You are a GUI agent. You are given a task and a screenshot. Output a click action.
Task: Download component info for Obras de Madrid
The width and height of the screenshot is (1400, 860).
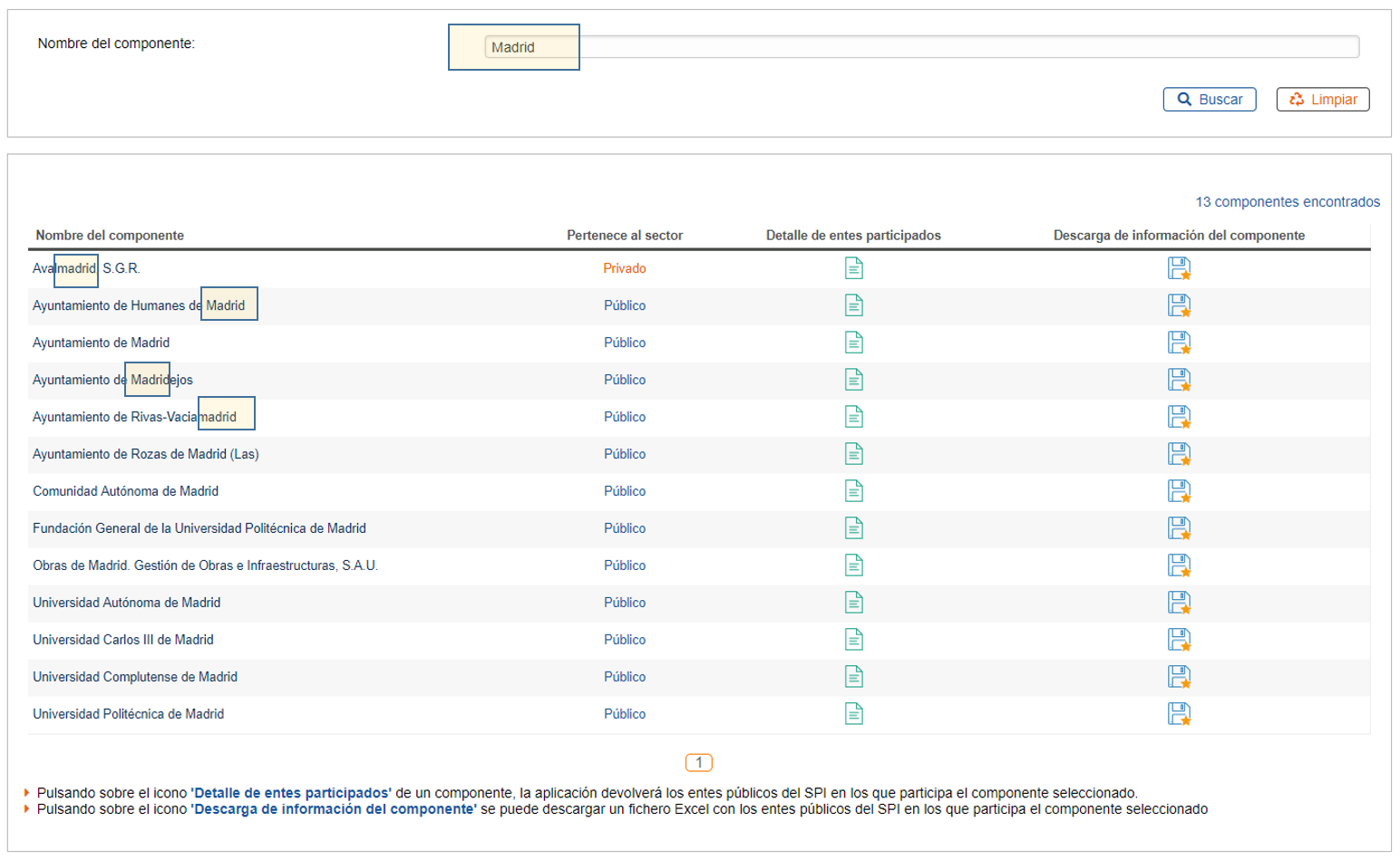[x=1179, y=565]
